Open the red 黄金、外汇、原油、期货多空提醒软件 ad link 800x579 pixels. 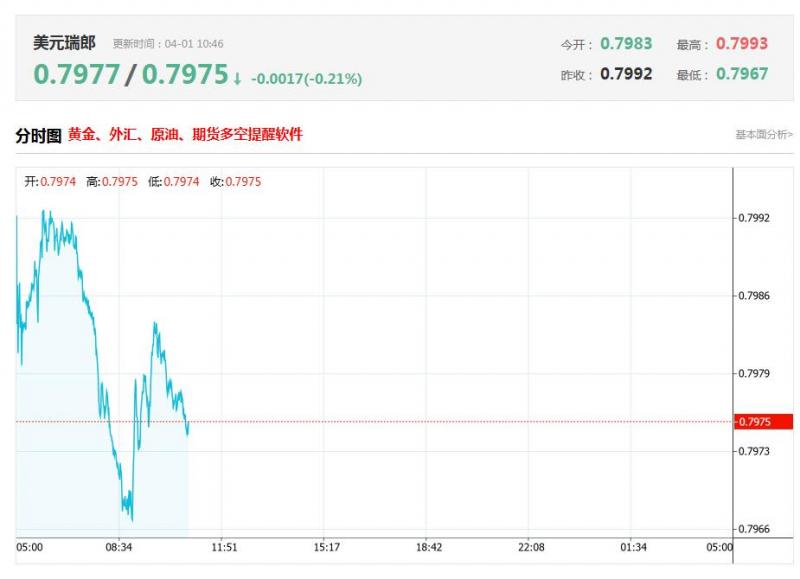185,134
